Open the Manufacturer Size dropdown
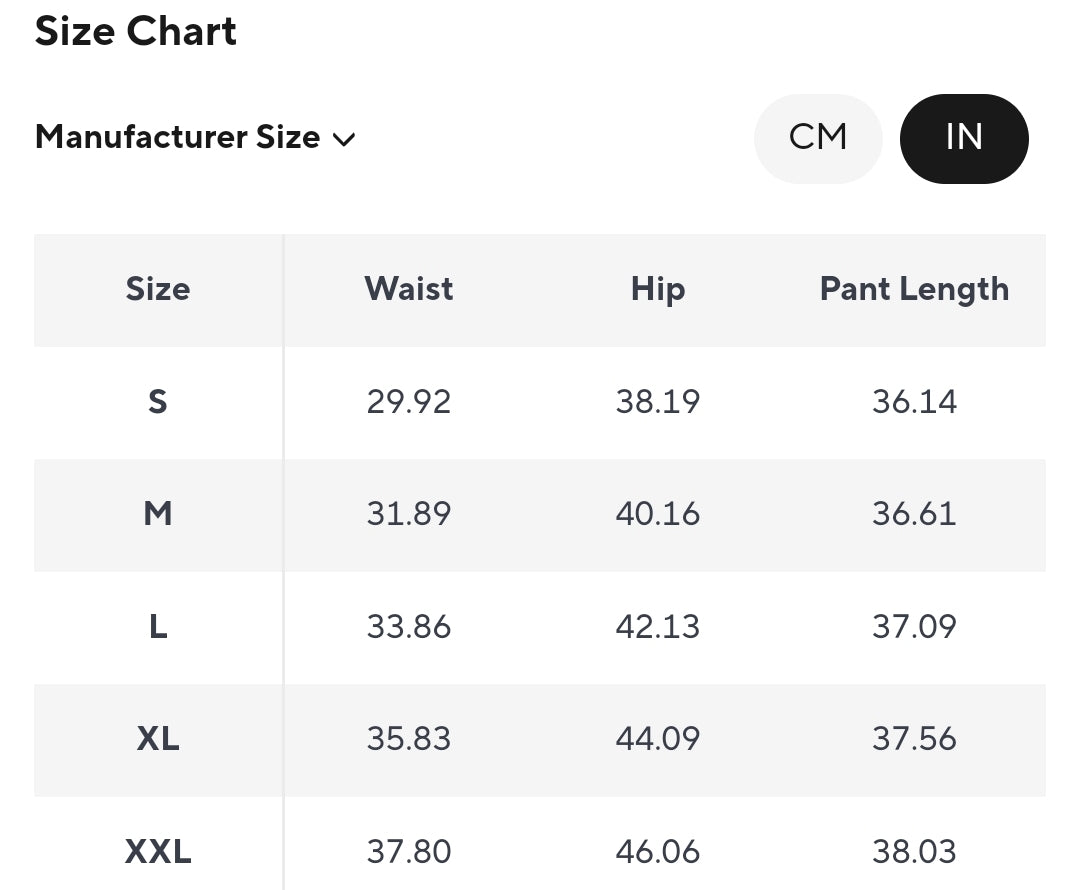Screen dimensions: 1080x890 (195, 137)
